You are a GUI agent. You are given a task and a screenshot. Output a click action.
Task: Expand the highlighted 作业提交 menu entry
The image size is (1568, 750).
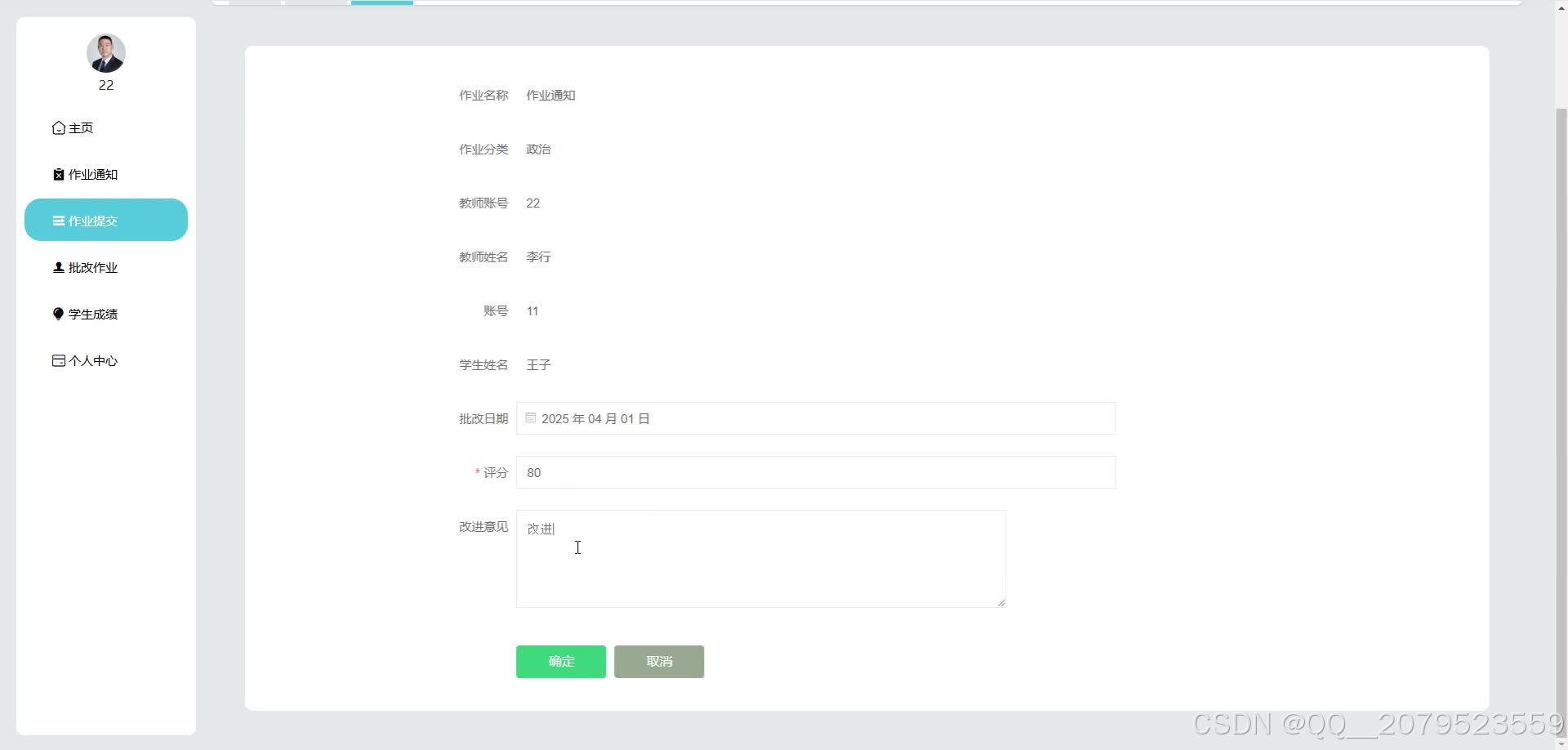click(105, 220)
